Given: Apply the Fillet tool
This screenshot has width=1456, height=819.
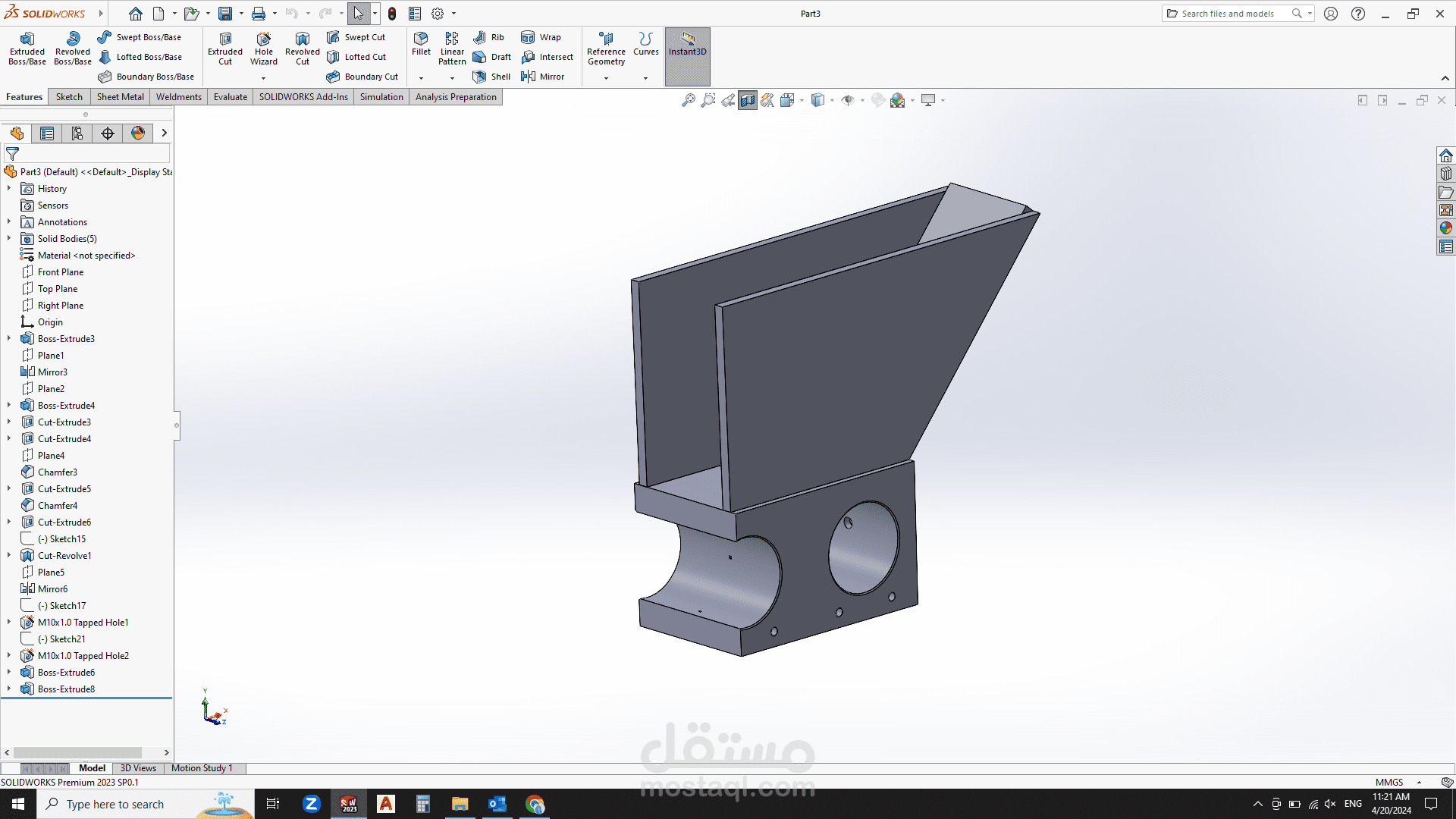Looking at the screenshot, I should [421, 44].
